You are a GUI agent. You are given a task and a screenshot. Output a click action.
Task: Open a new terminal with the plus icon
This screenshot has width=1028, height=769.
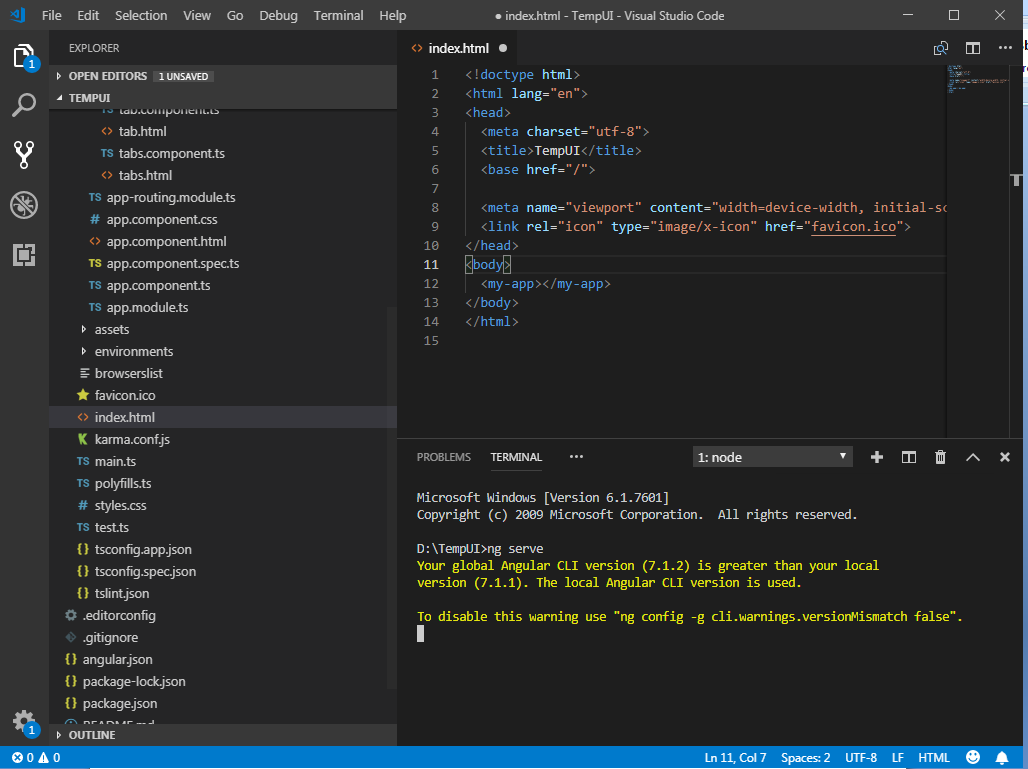877,457
